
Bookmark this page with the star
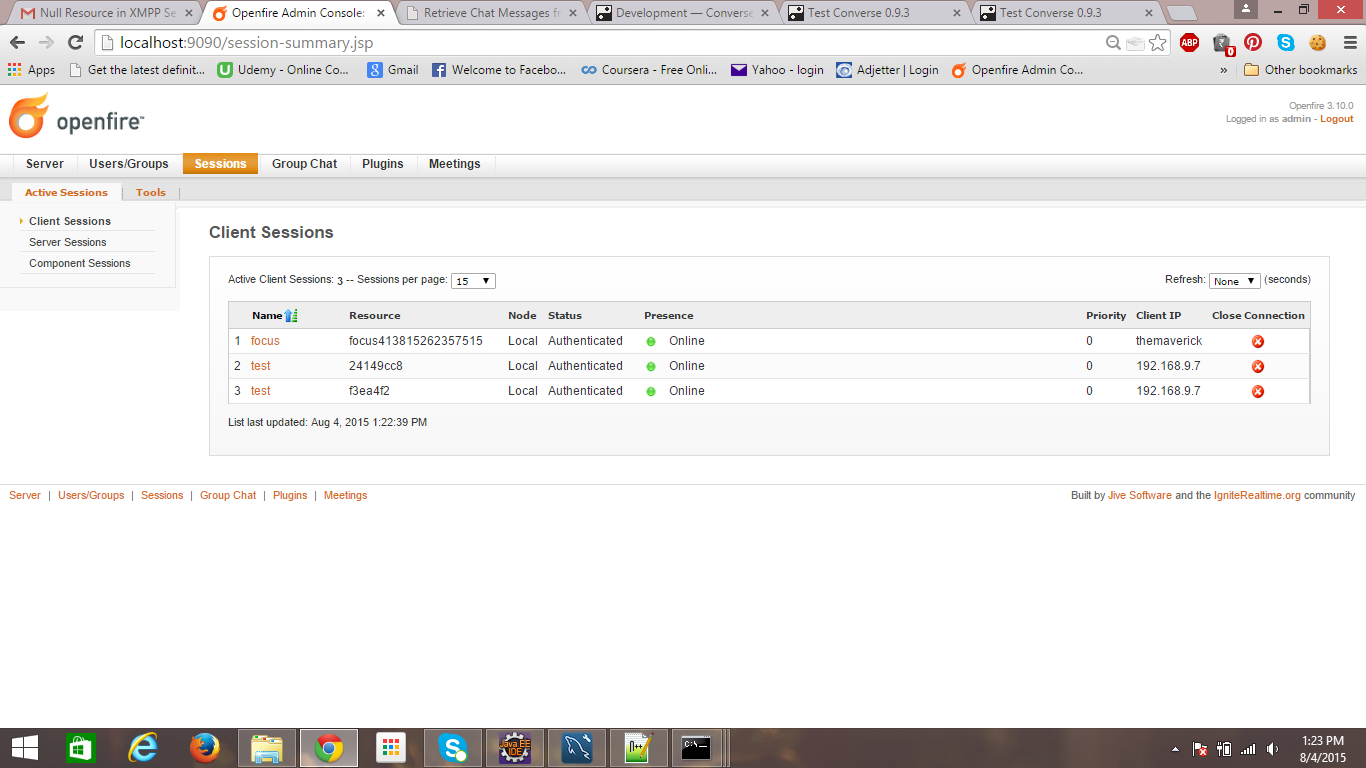pyautogui.click(x=1158, y=43)
